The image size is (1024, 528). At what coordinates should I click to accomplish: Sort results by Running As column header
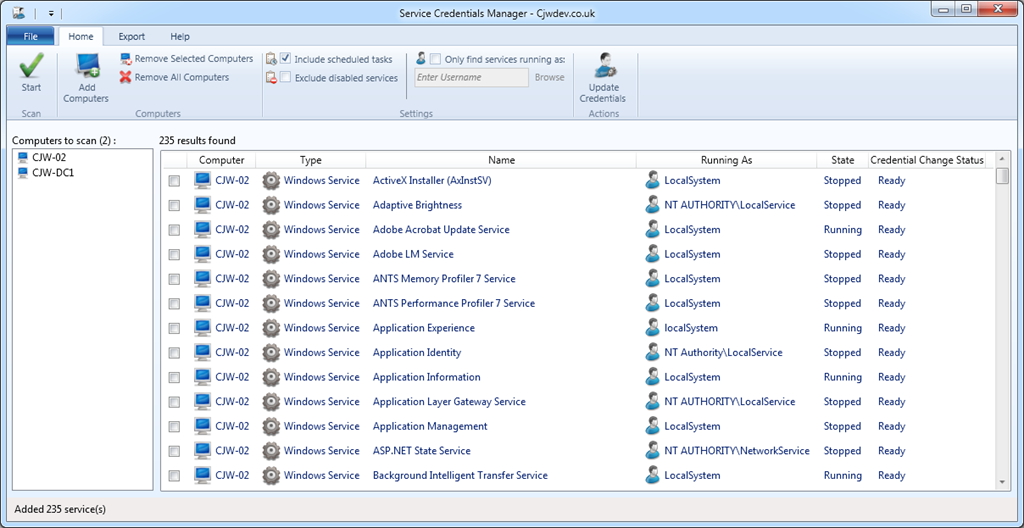[726, 160]
